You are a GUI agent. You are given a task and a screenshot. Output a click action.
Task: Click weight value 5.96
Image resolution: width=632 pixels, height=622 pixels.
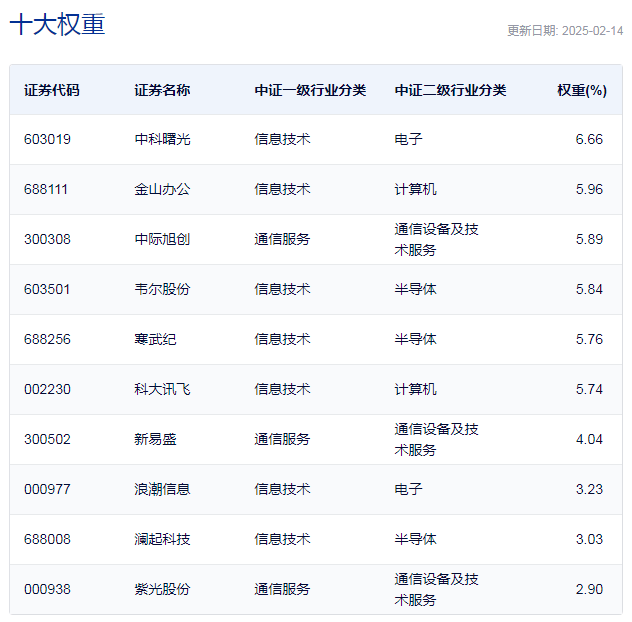(589, 189)
